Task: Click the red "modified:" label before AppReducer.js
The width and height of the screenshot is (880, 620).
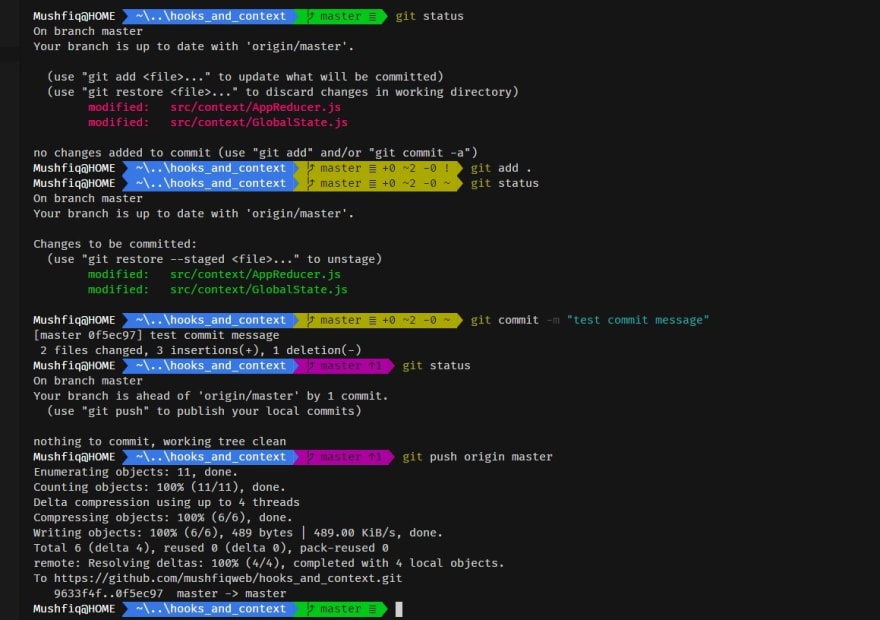Action: pyautogui.click(x=118, y=107)
